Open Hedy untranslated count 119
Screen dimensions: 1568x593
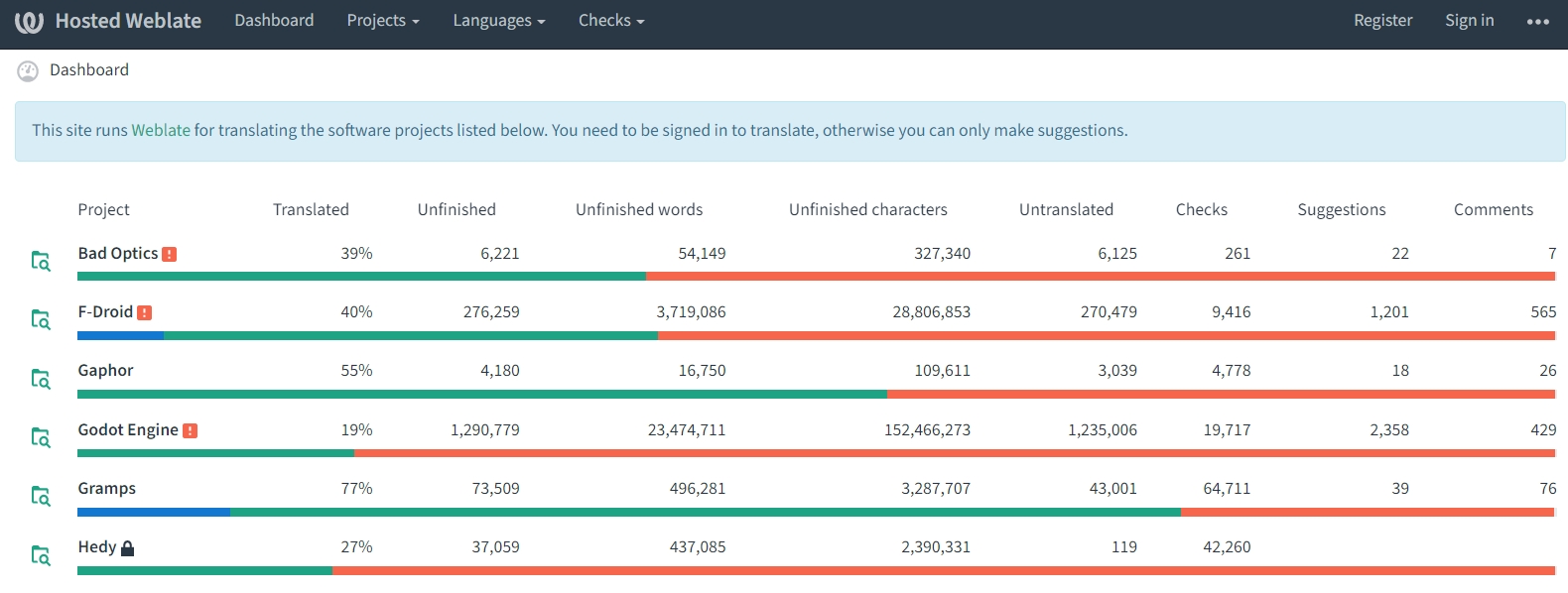1124,546
